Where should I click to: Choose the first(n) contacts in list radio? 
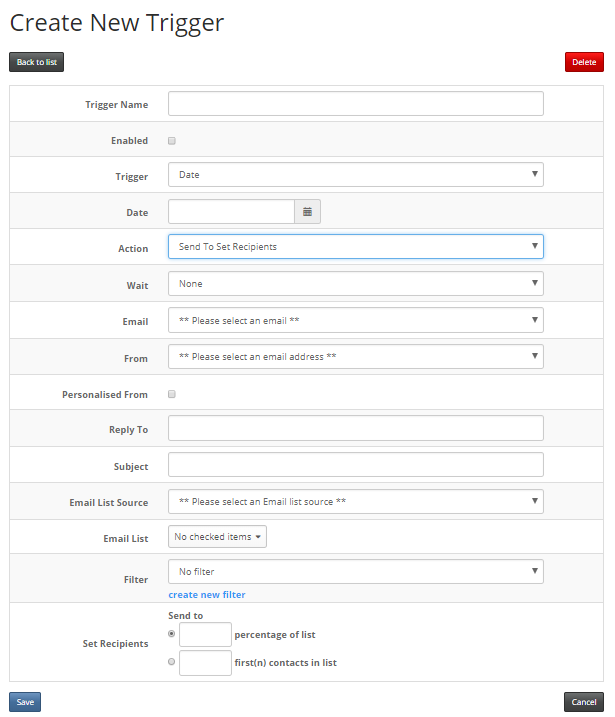tap(171, 662)
